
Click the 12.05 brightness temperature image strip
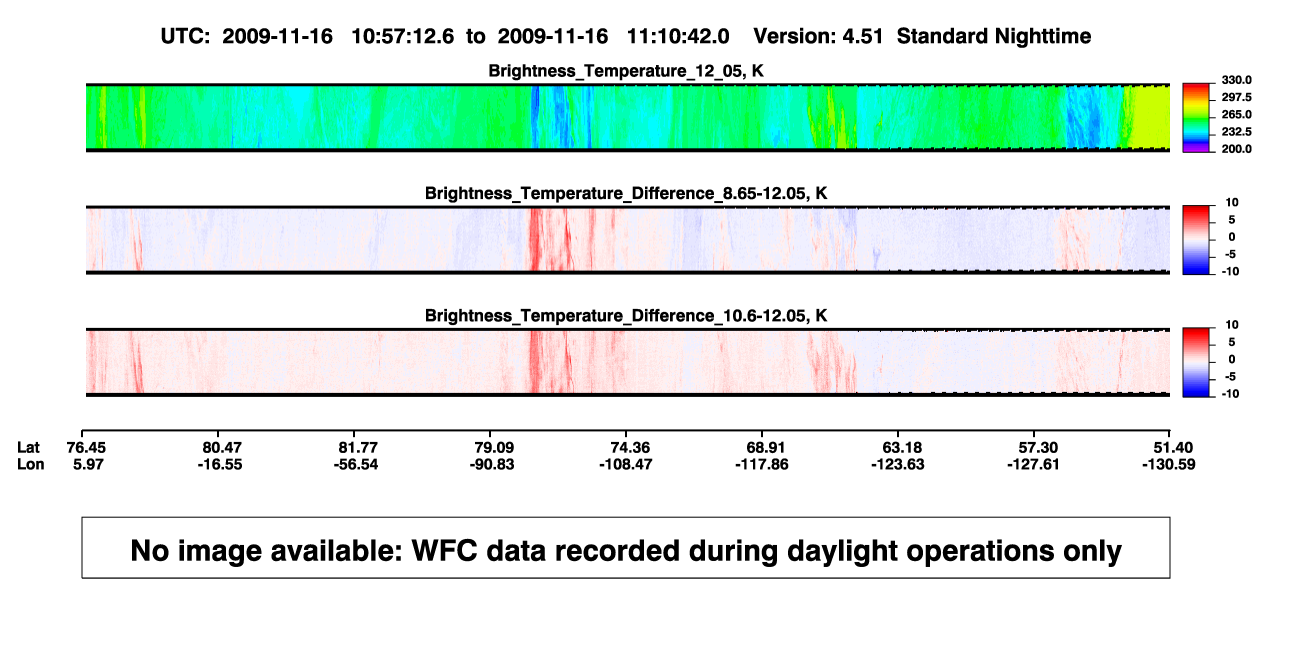coord(628,117)
